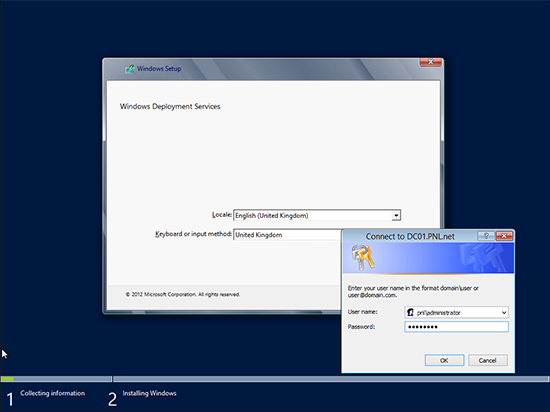The width and height of the screenshot is (550, 412).
Task: Click the 'Connect to DC01.PNL.net' title text
Action: pos(410,236)
